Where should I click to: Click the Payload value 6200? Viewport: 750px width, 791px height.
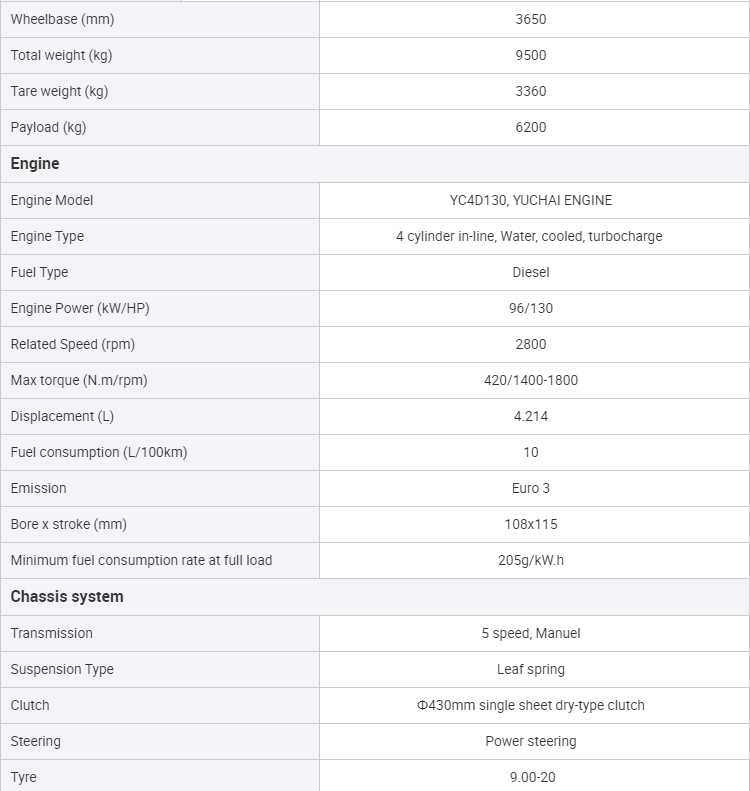531,127
